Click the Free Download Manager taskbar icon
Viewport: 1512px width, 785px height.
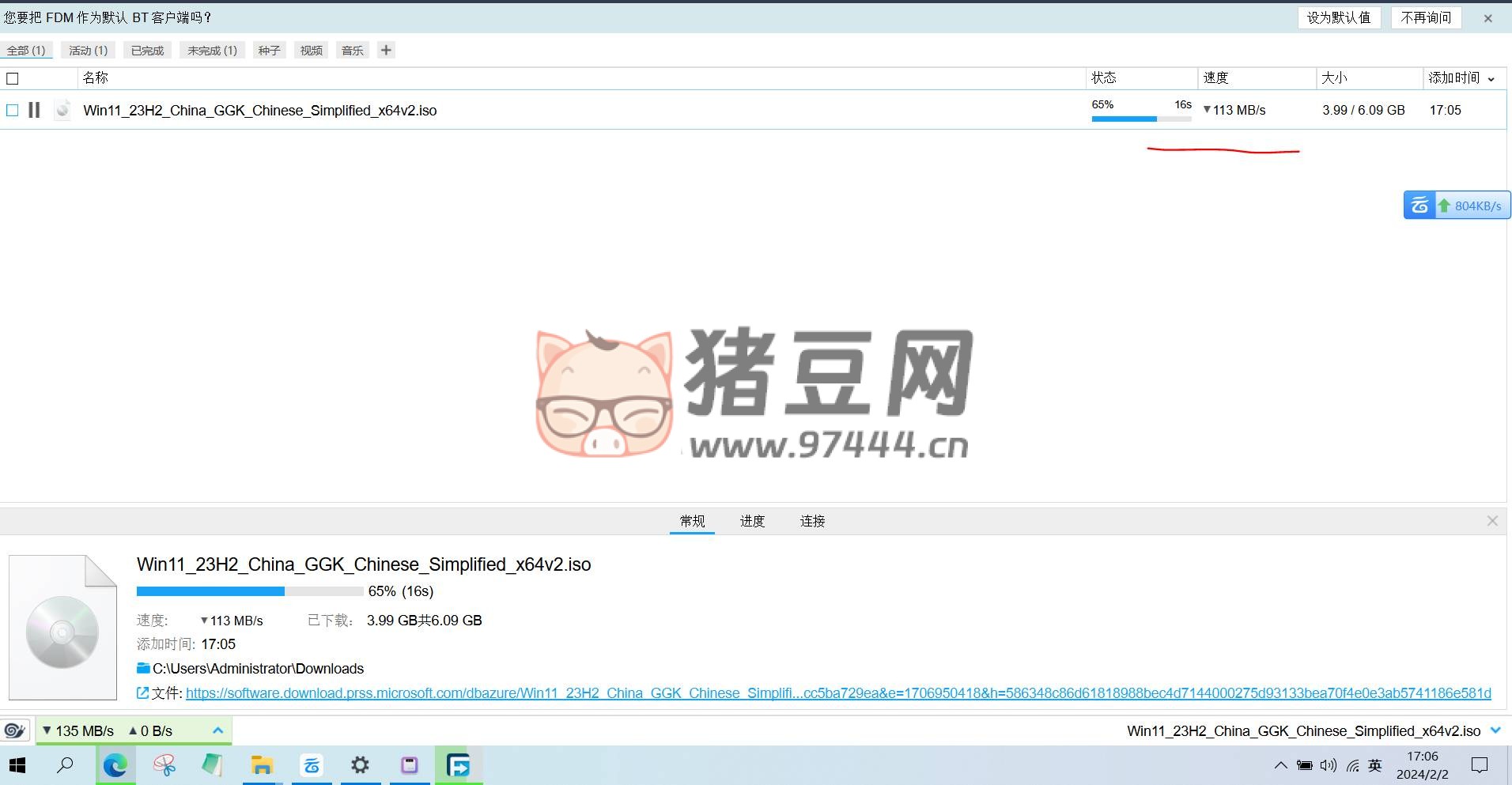[x=458, y=765]
